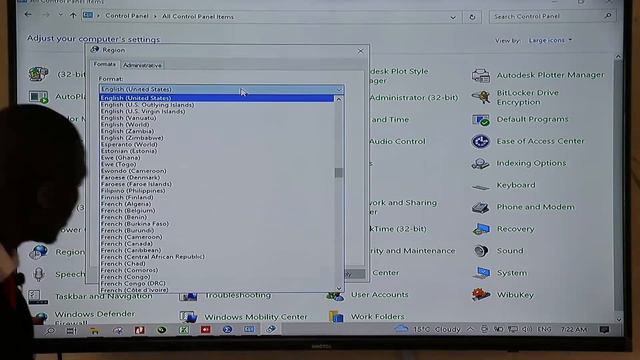This screenshot has width=640, height=360.
Task: Select English (U.S. Outlying Islands)
Action: pyautogui.click(x=216, y=104)
